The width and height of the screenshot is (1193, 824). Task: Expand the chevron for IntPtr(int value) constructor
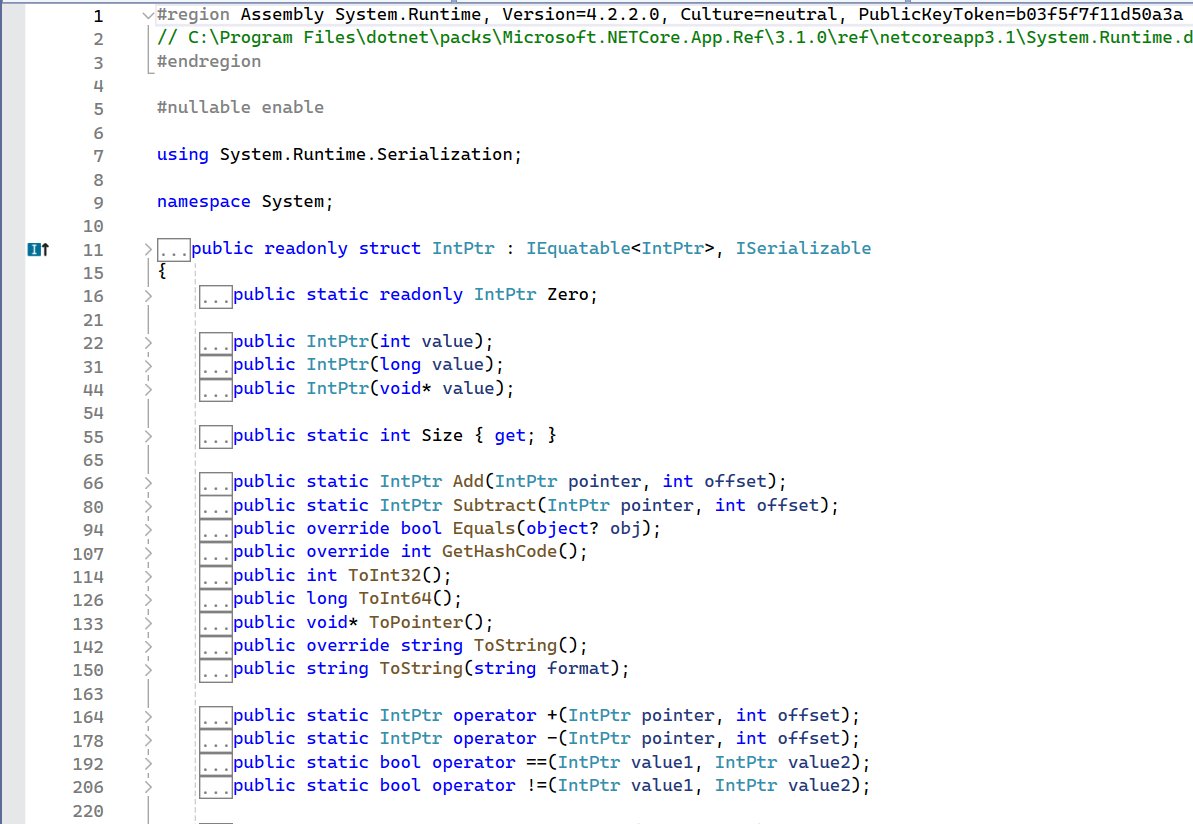(148, 342)
